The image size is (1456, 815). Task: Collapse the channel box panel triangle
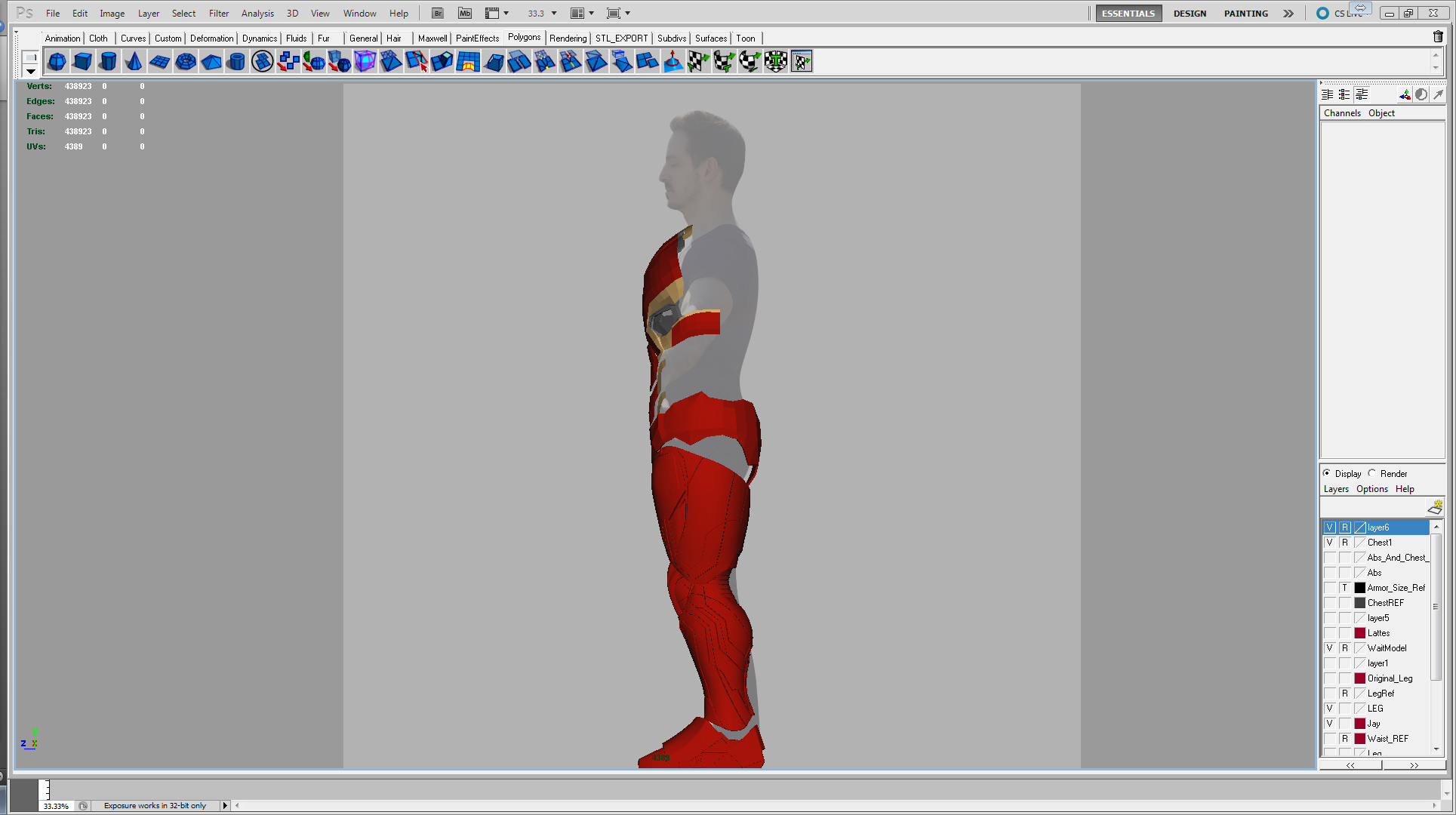[x=1321, y=82]
